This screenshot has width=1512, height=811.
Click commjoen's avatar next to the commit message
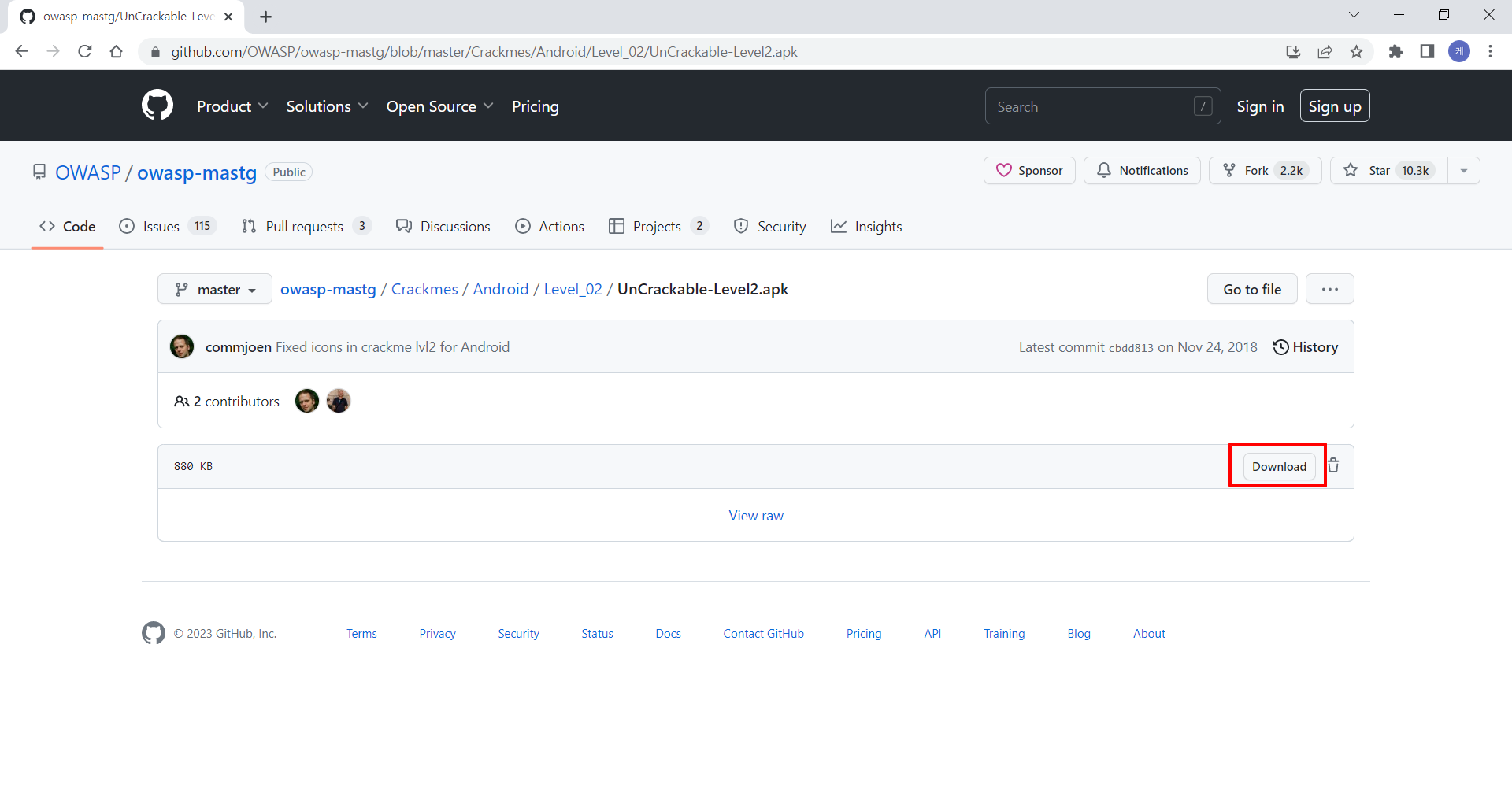182,346
